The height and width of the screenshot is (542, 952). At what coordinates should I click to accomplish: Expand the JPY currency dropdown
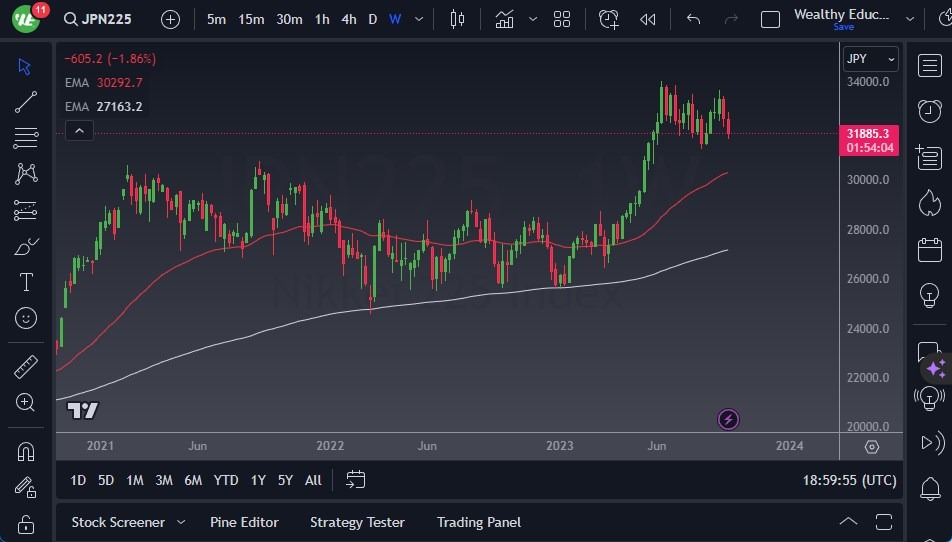click(x=870, y=59)
